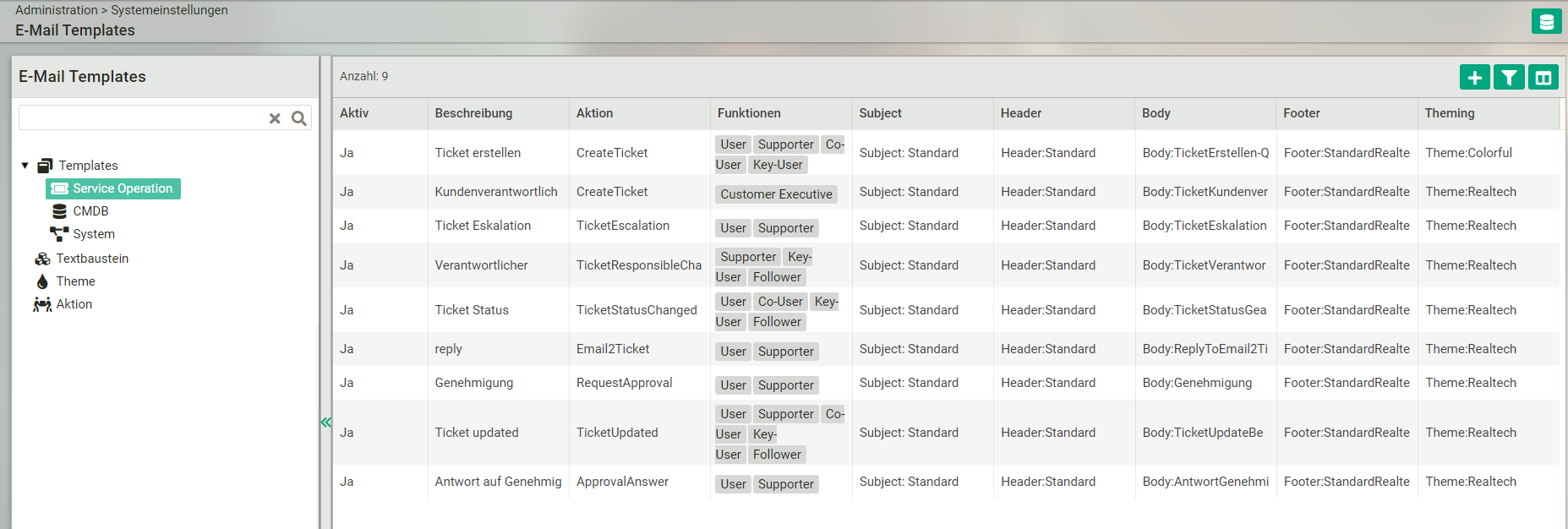
Task: Collapse the sidebar with double chevron
Action: [x=325, y=423]
